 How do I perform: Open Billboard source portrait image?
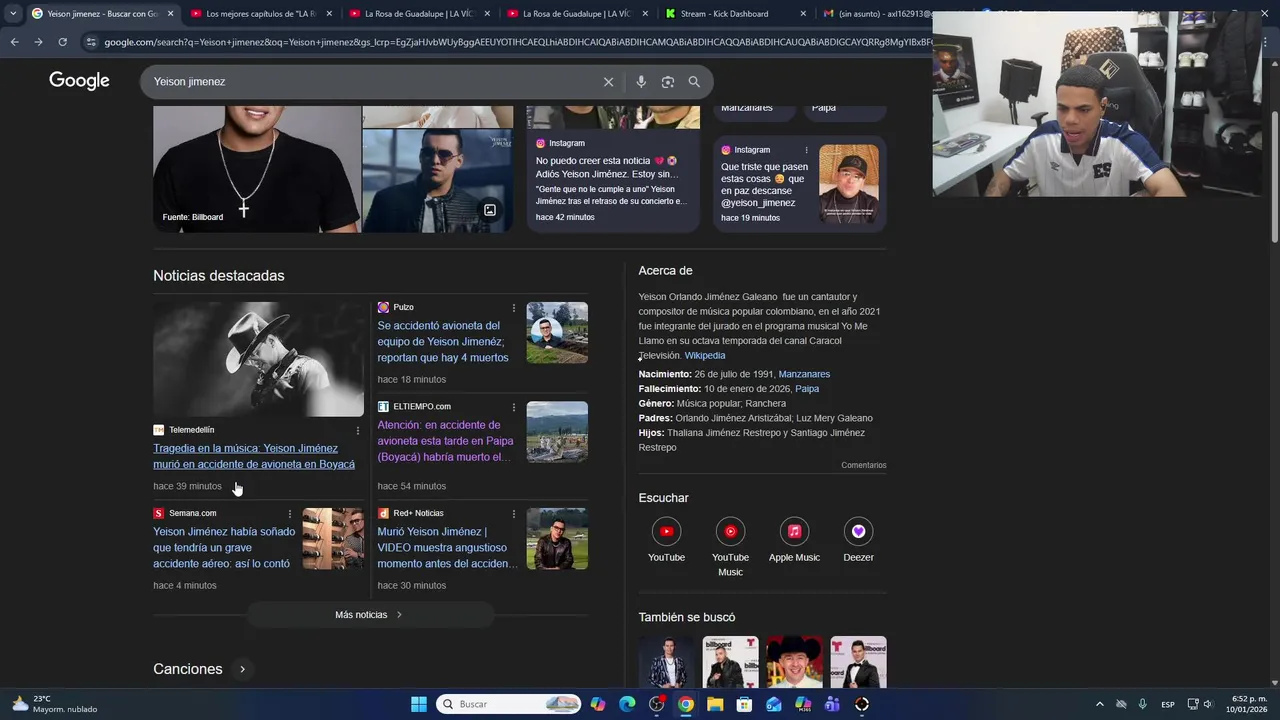click(257, 169)
